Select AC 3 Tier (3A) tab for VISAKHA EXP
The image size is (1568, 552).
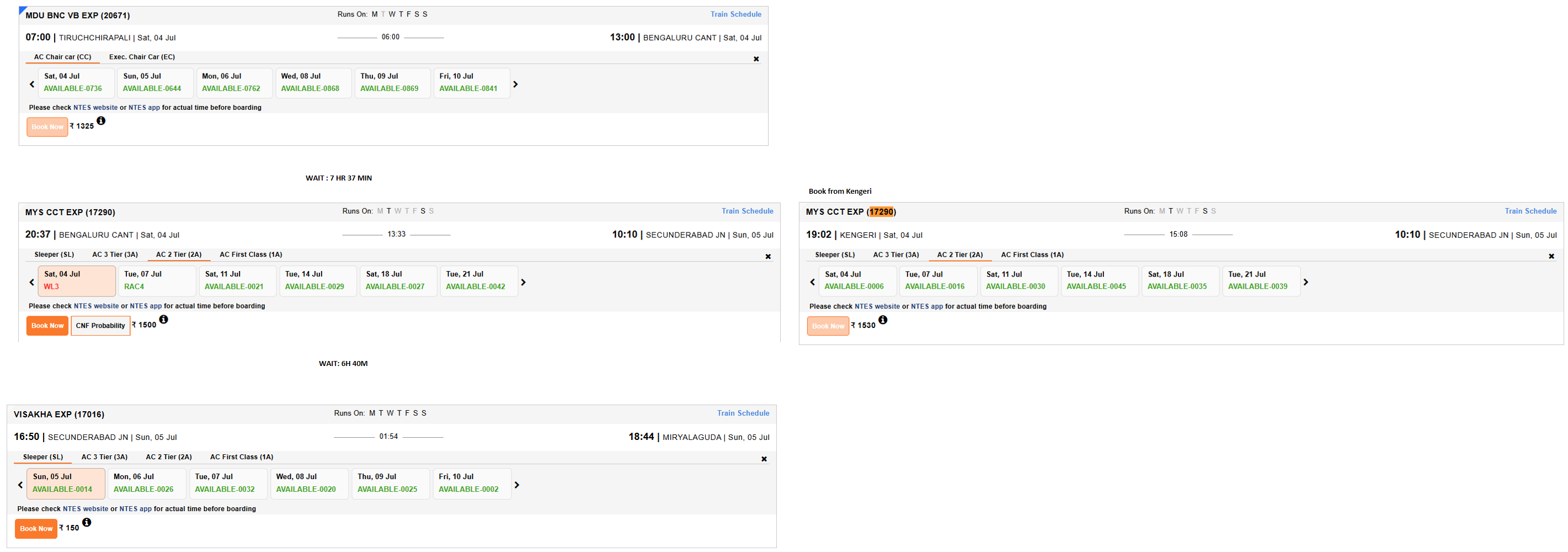pos(105,457)
